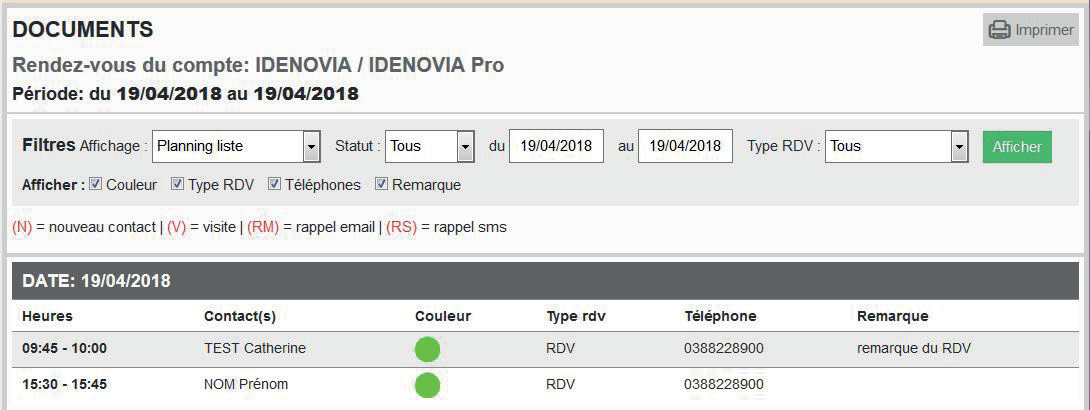Screen dimensions: 1090x410
Task: Select the 09:45 - 10:00 appointment row
Action: (546, 349)
